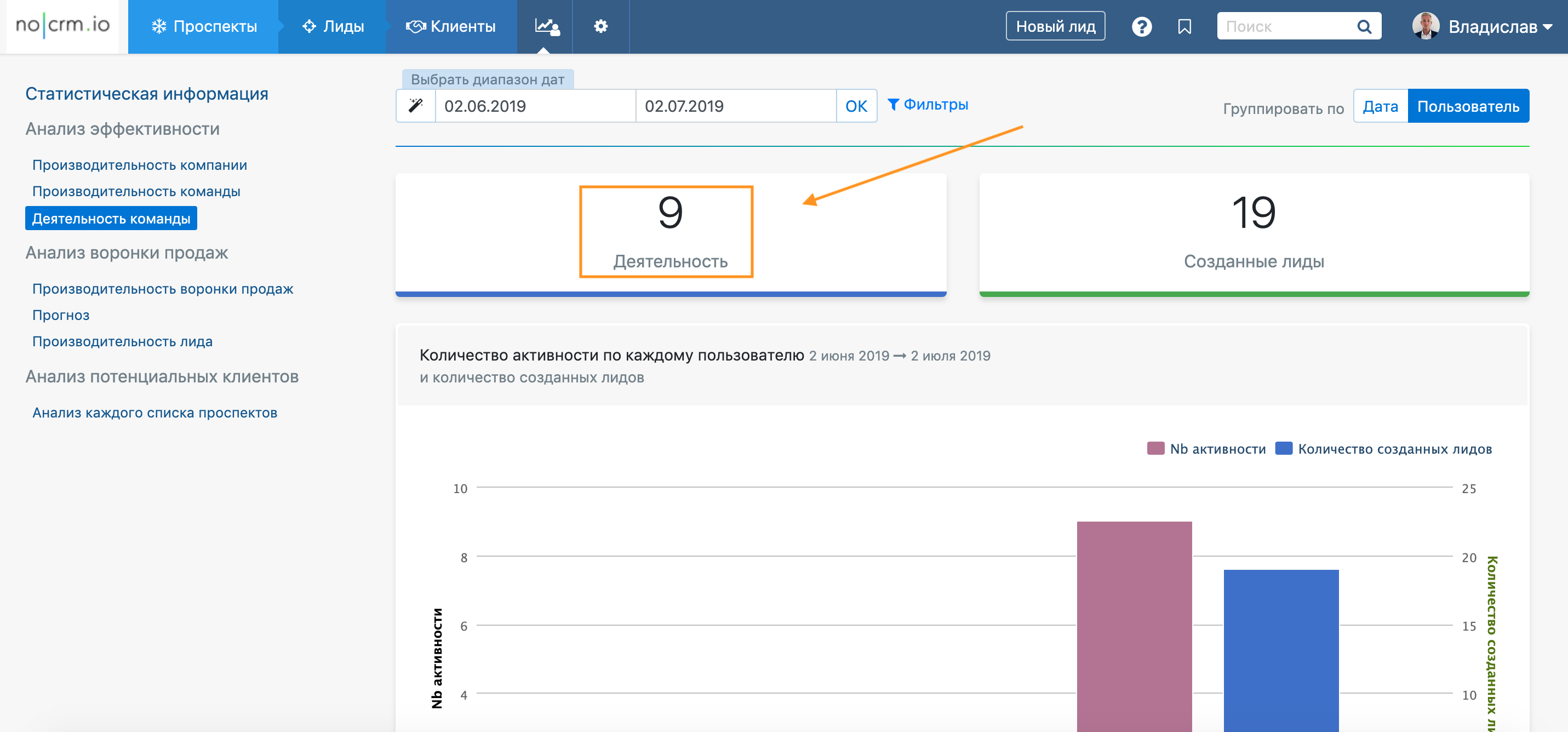Click the no crm.io logo

pos(62,26)
